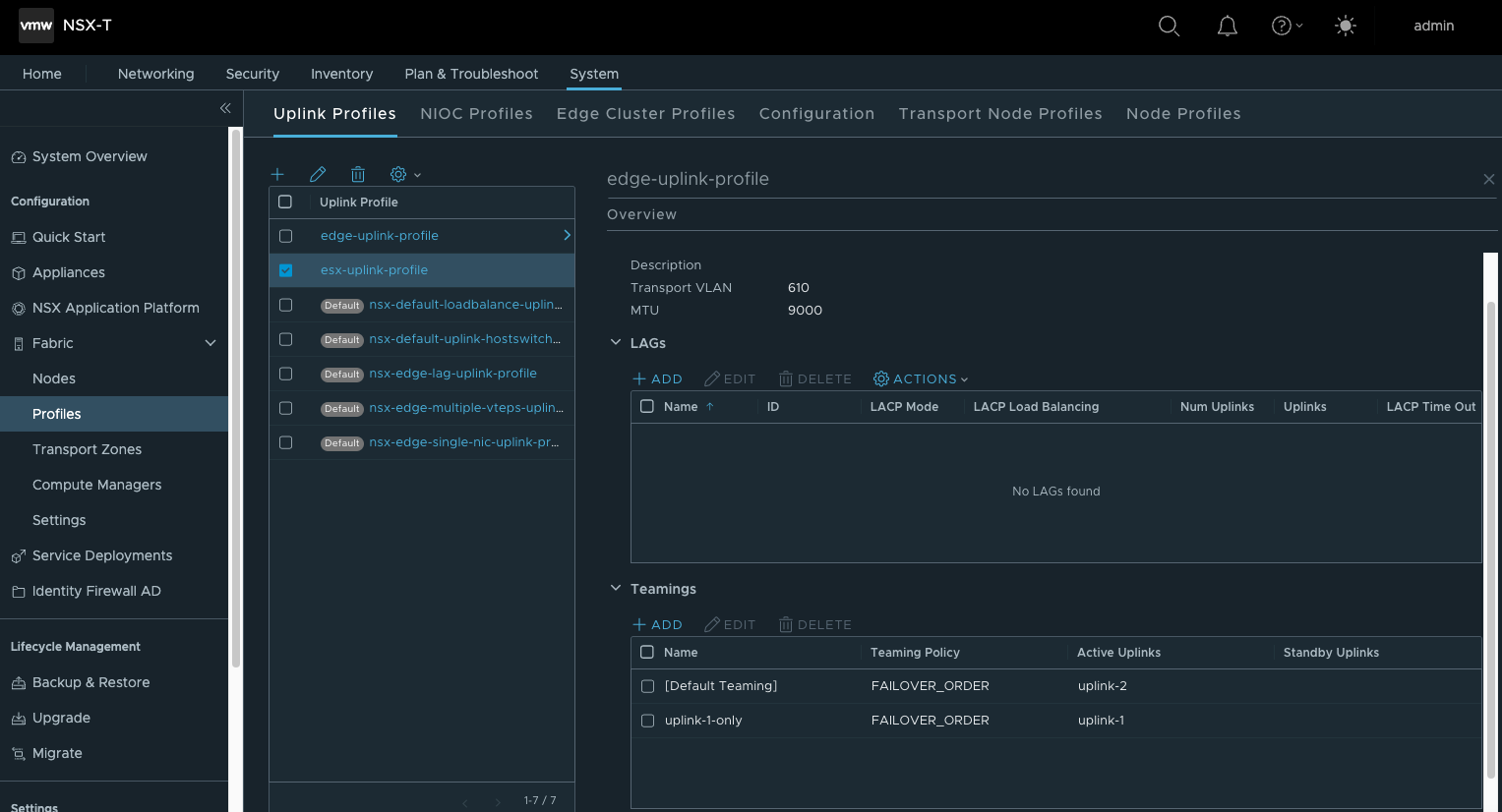Toggle the Teamings table select-all checkbox
This screenshot has height=812, width=1502.
pyautogui.click(x=647, y=652)
